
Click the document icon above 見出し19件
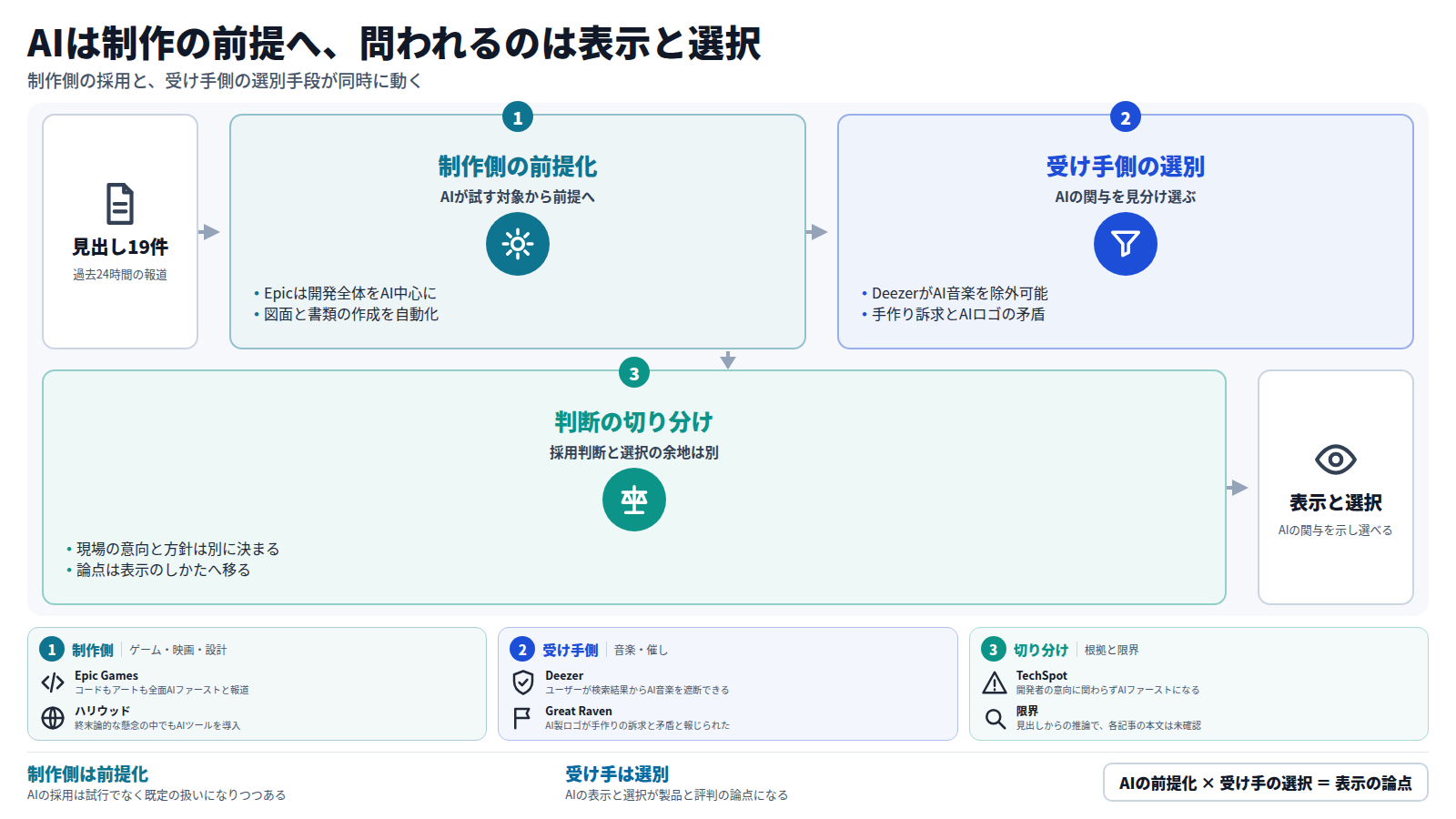point(120,204)
